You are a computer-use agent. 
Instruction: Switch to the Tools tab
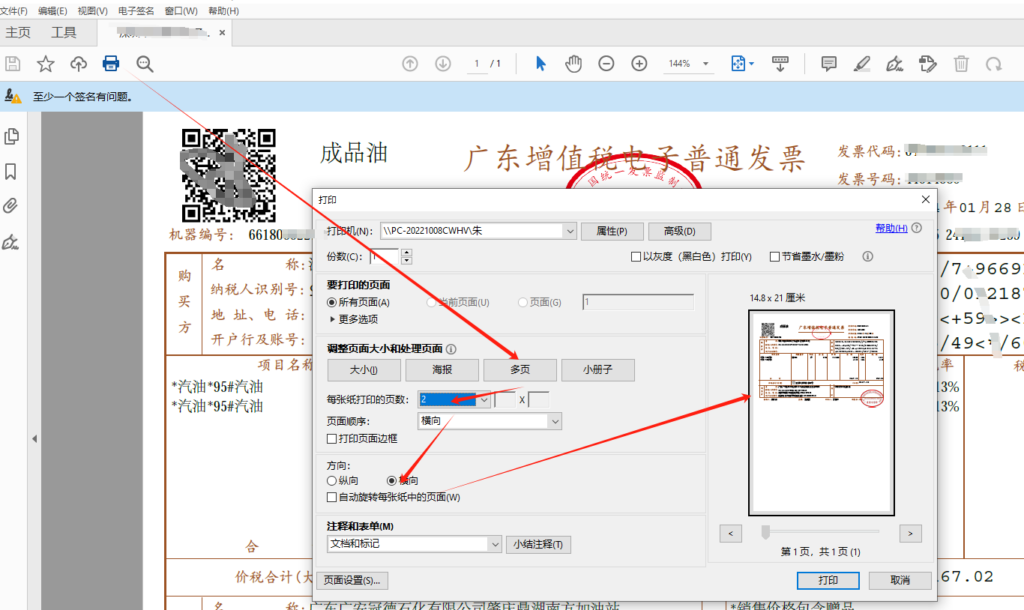63,31
